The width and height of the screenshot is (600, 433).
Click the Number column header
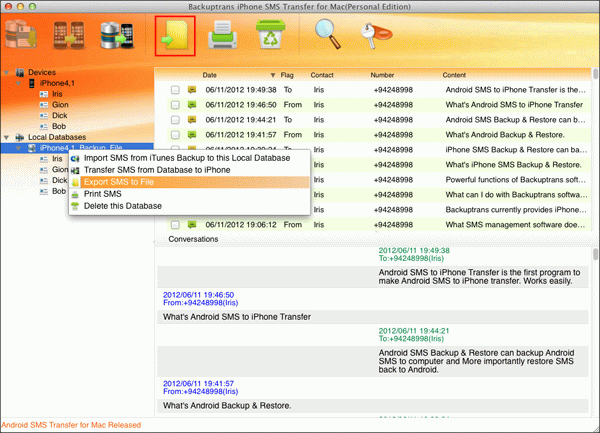[382, 75]
